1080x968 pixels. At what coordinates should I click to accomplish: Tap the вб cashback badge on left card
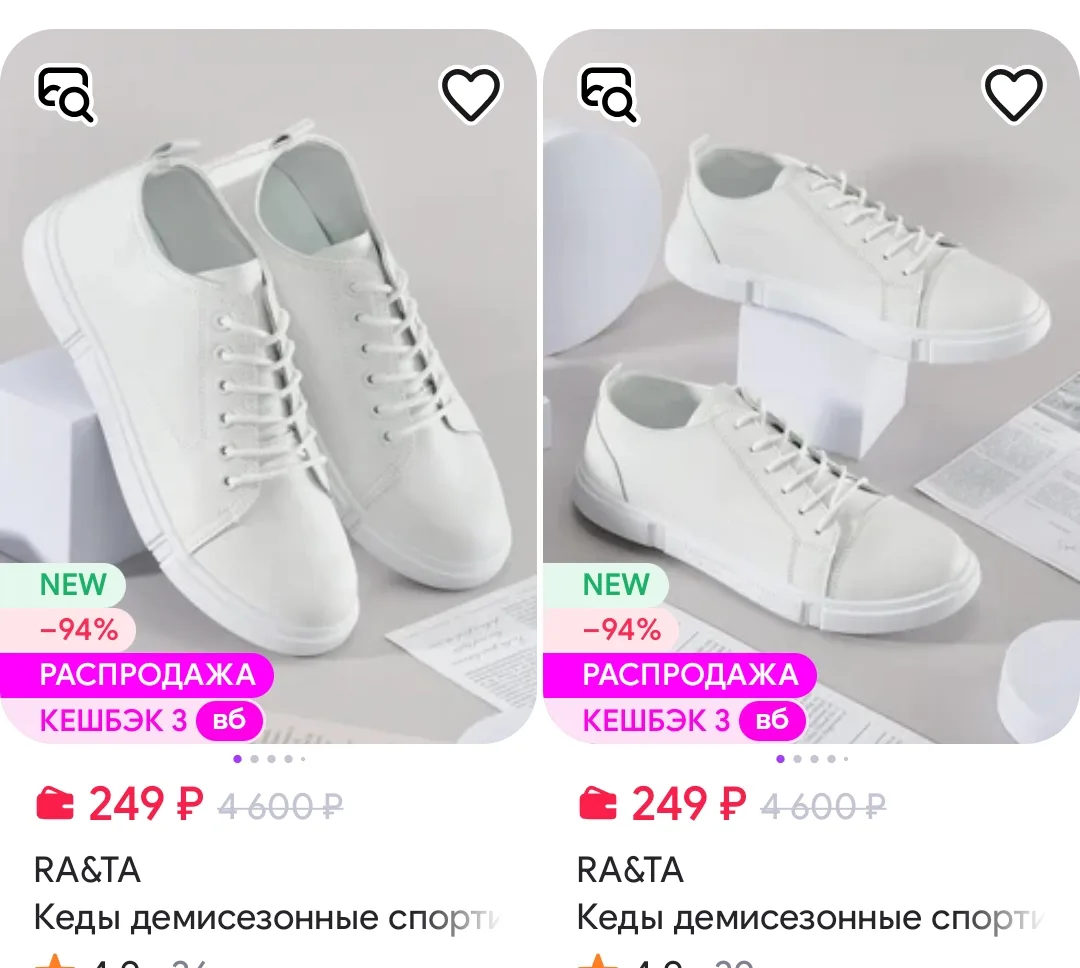coord(229,721)
